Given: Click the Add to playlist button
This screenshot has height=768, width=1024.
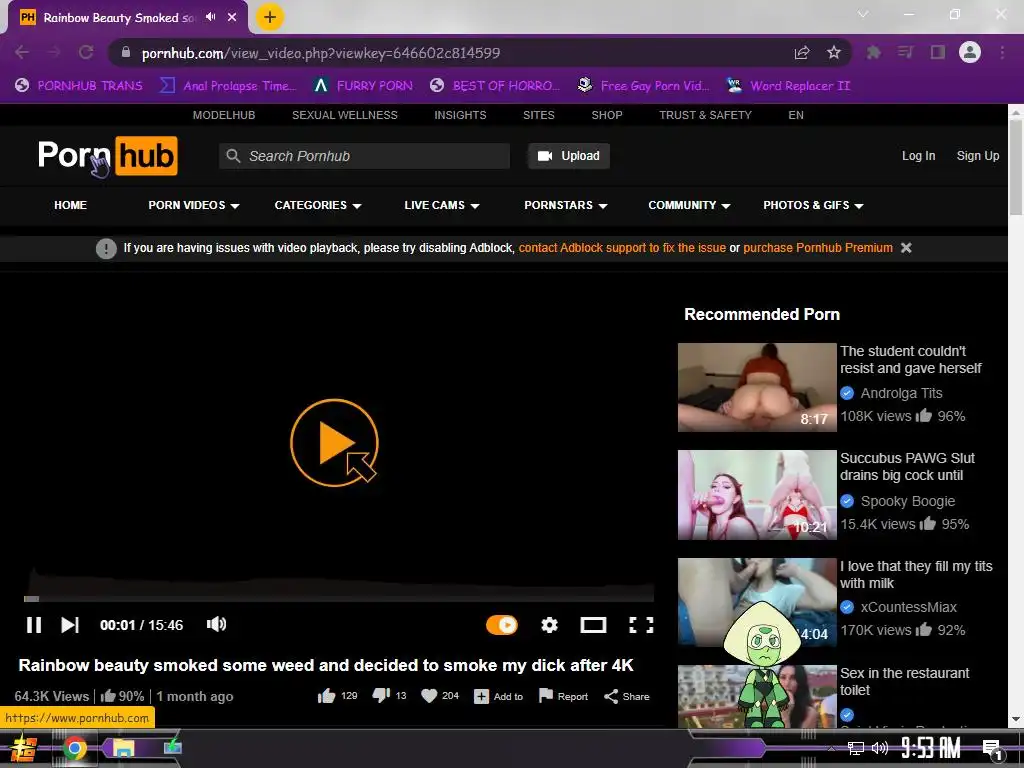Looking at the screenshot, I should pyautogui.click(x=498, y=696).
